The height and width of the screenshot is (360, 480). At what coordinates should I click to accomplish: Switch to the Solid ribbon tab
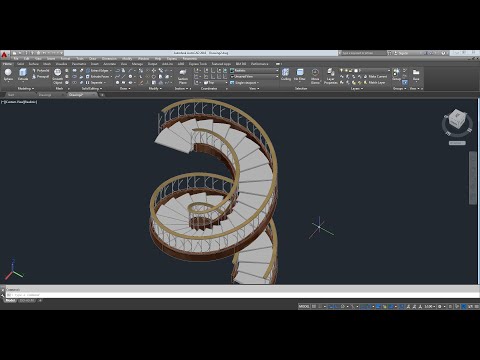tap(20, 64)
